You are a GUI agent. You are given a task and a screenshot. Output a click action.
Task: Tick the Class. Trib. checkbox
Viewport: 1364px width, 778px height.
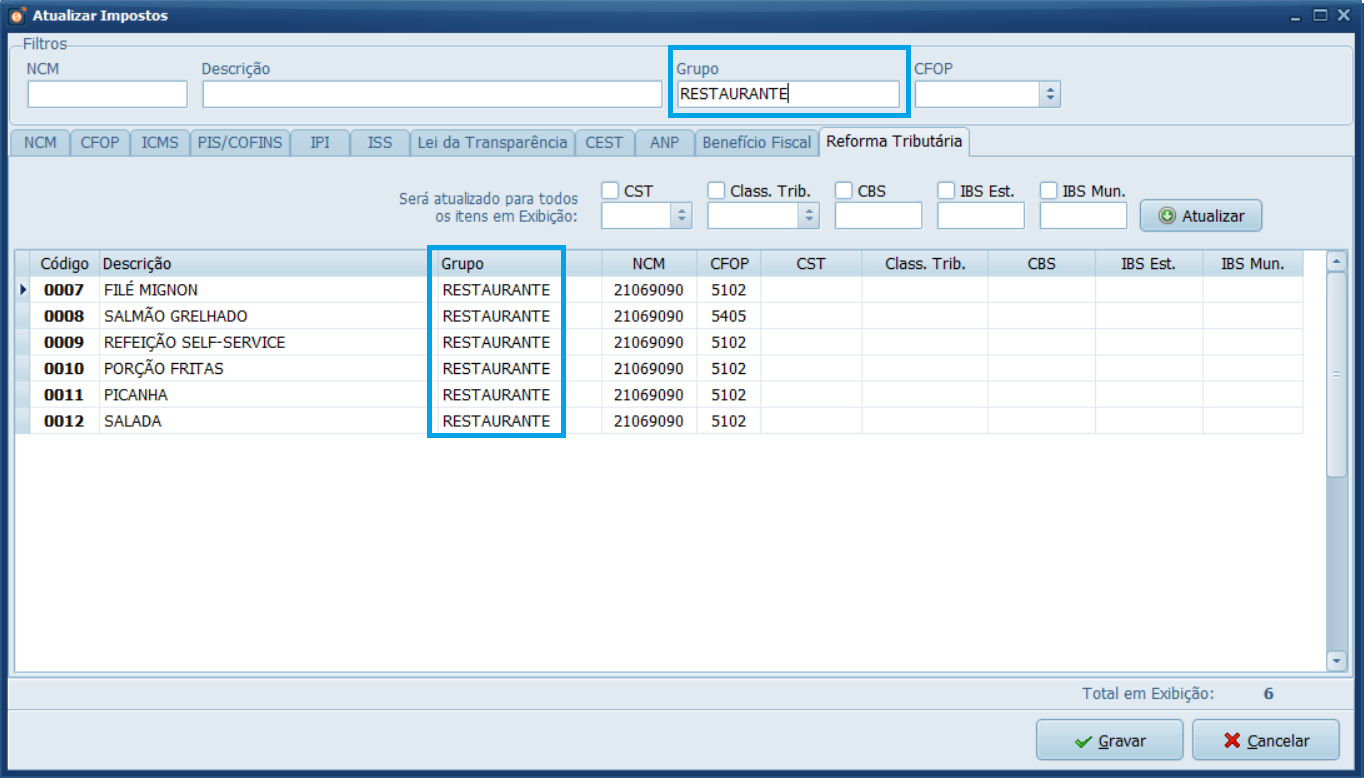pos(716,191)
